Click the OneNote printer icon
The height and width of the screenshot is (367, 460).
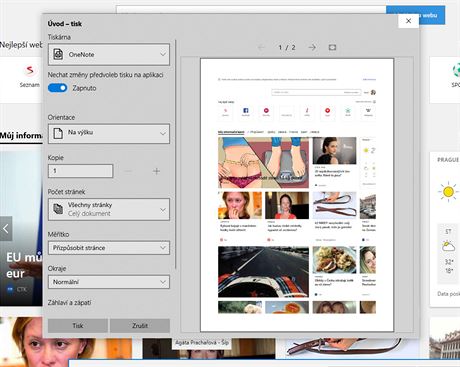tap(58, 54)
